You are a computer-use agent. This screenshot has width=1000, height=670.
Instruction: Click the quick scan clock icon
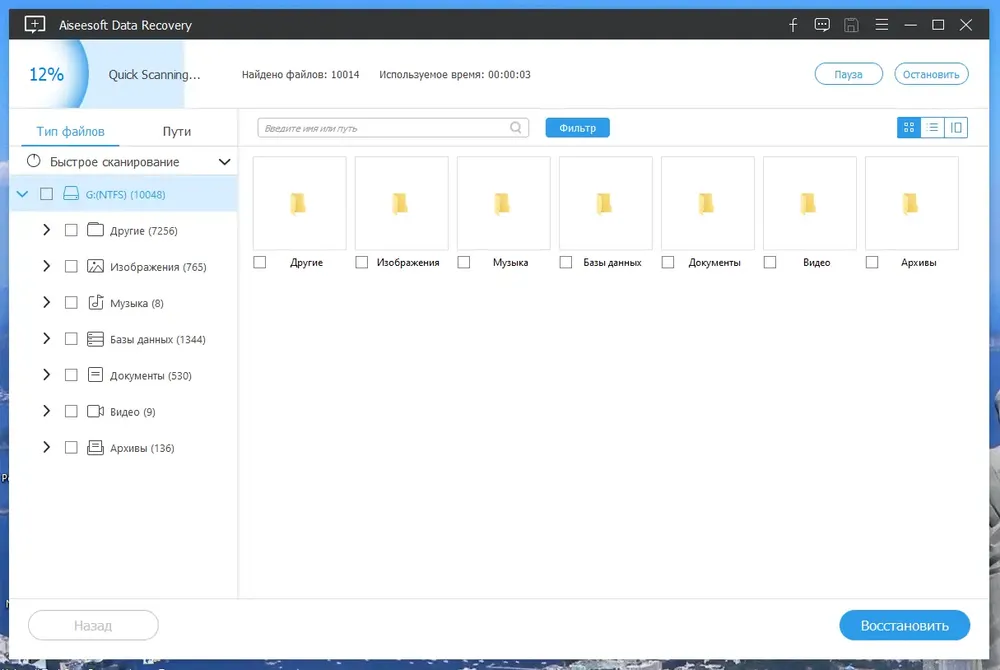[34, 161]
